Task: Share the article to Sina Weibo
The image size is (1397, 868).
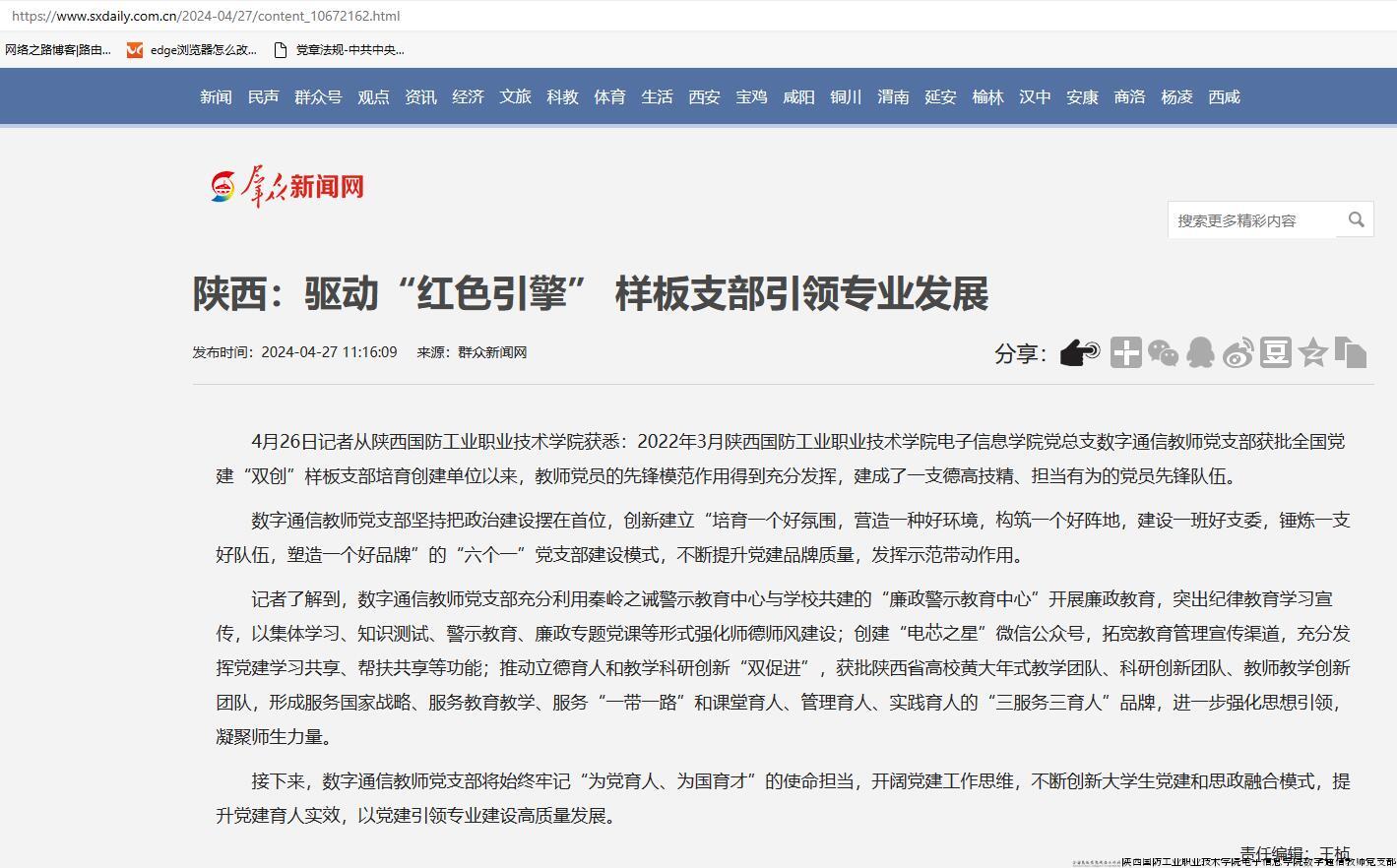Action: pos(1238,352)
